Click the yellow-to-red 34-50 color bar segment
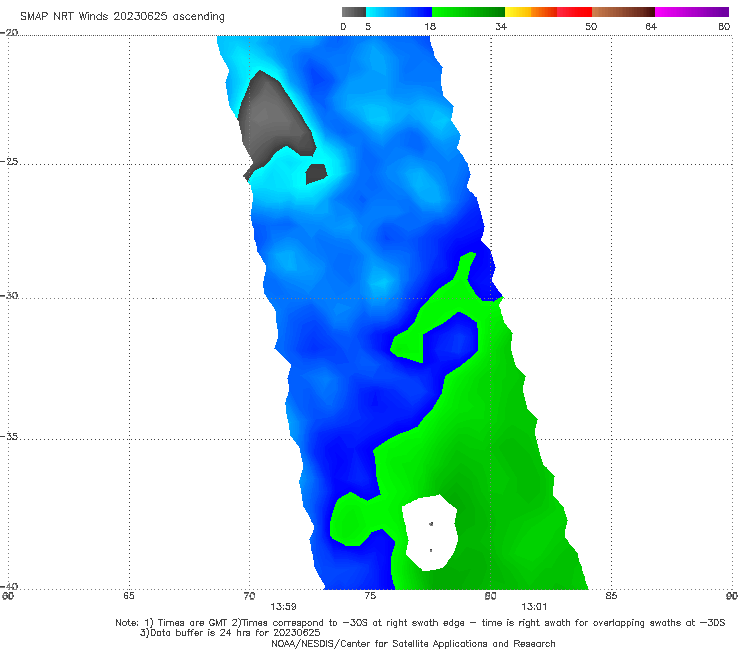This screenshot has width=740, height=650. pos(548,12)
